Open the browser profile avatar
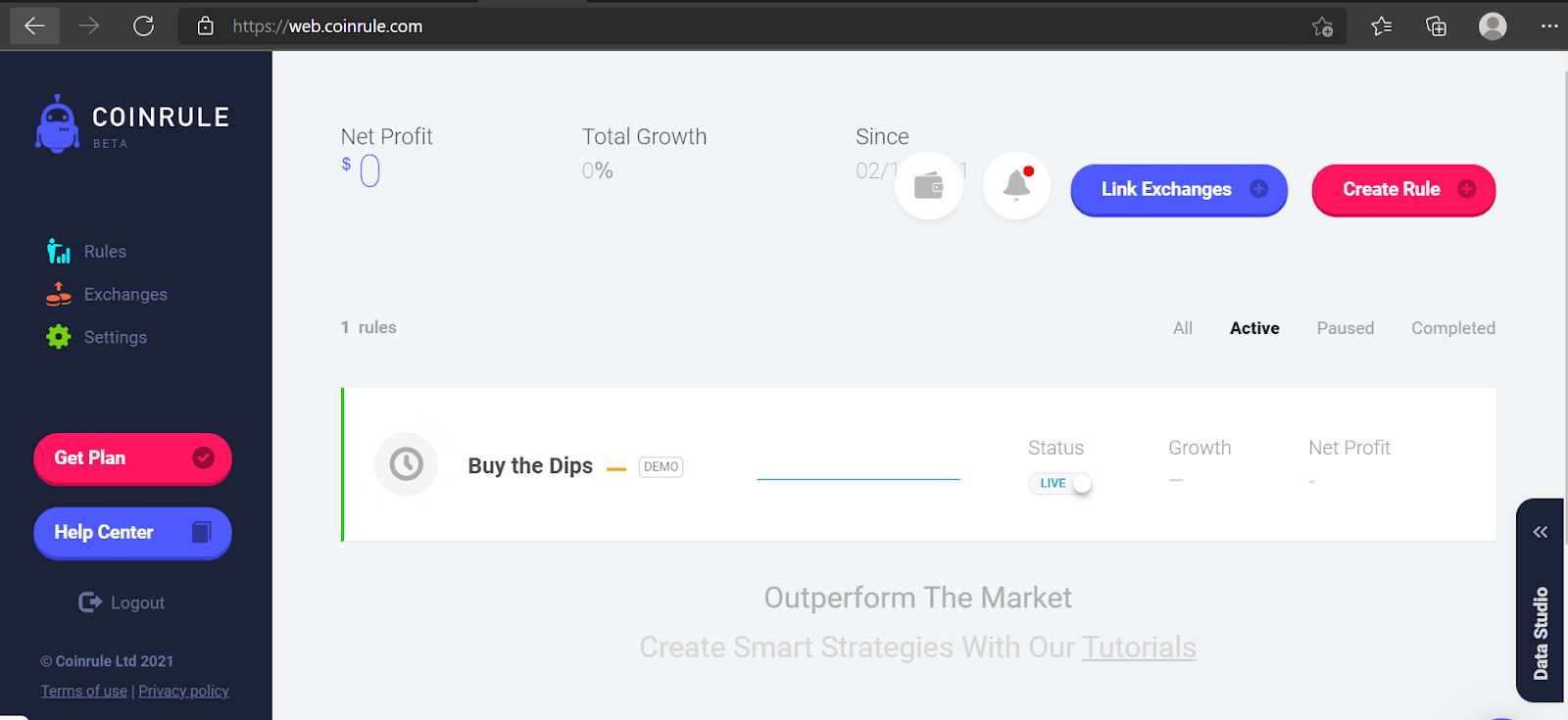 1492,25
